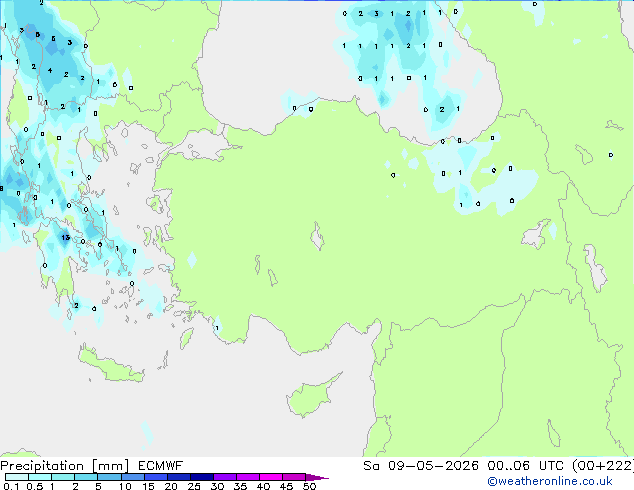Click the 0.5–1 mm legend swatch
Screen dimensions: 634x490
point(40,477)
